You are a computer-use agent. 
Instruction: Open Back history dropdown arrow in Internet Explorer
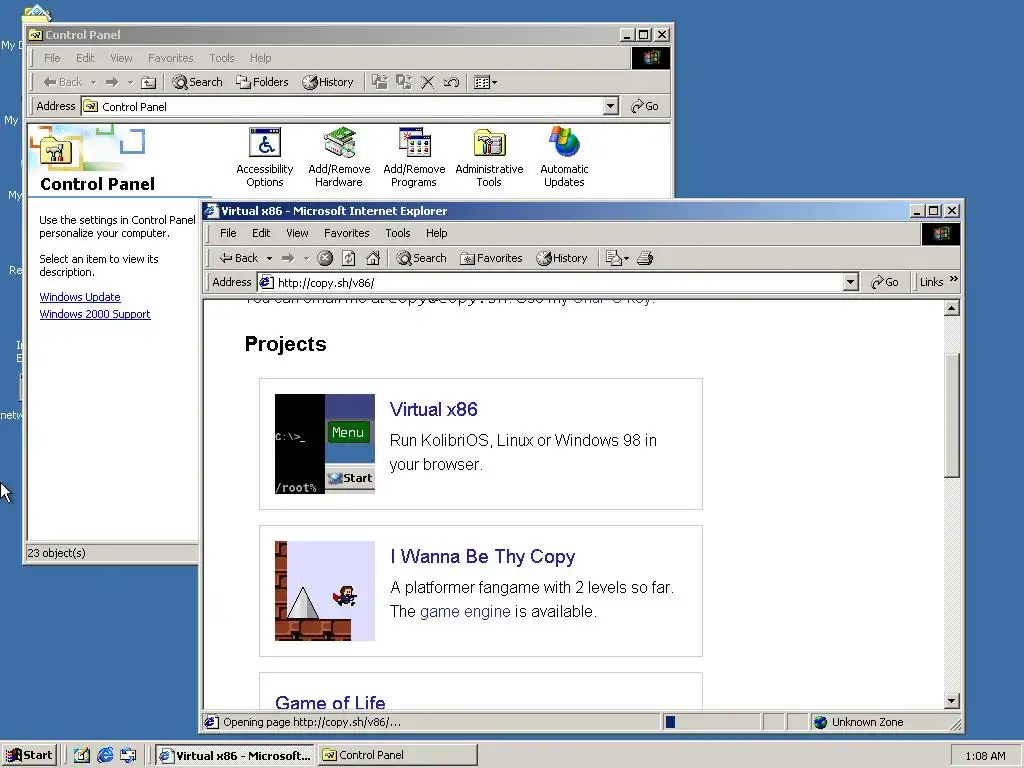click(269, 259)
